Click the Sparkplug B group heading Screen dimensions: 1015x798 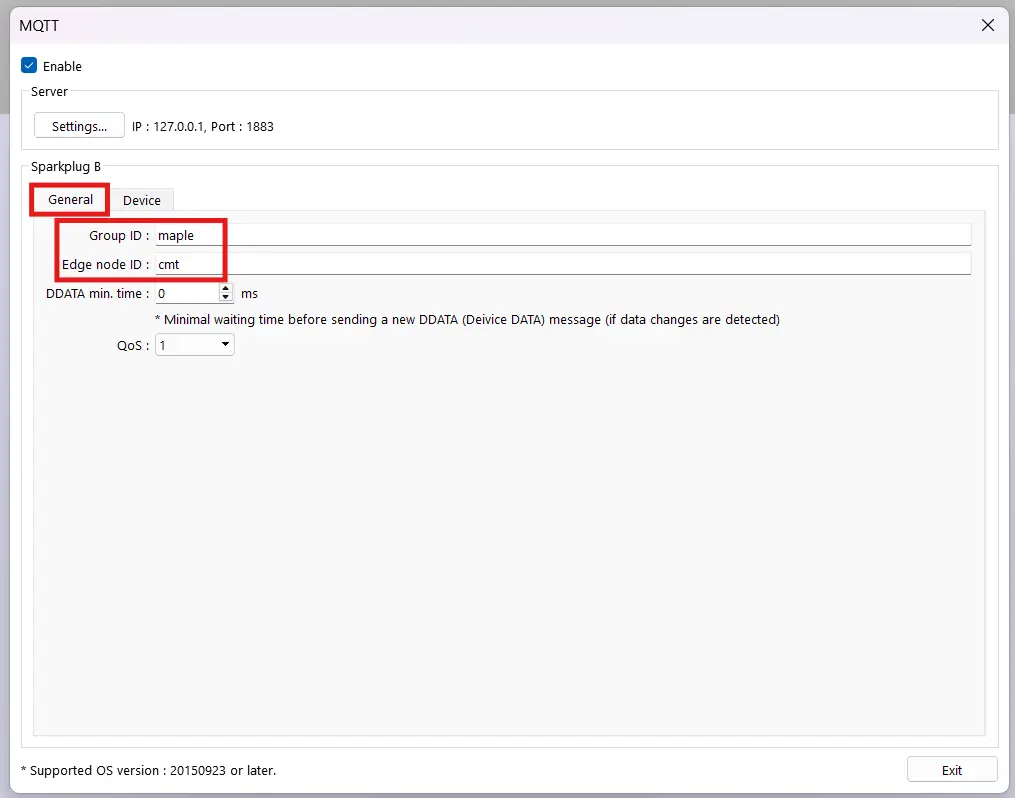66,166
